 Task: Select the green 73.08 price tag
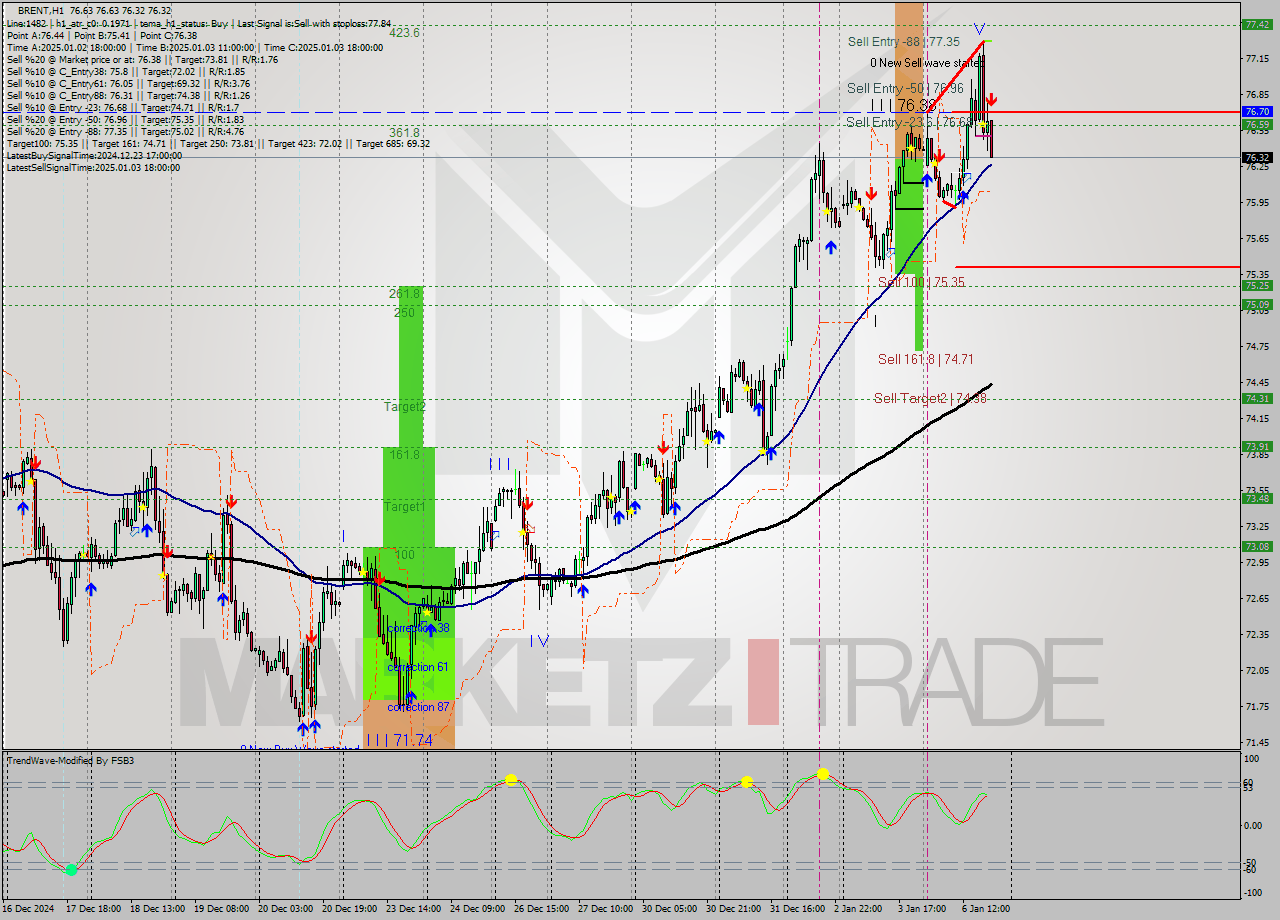1256,546
